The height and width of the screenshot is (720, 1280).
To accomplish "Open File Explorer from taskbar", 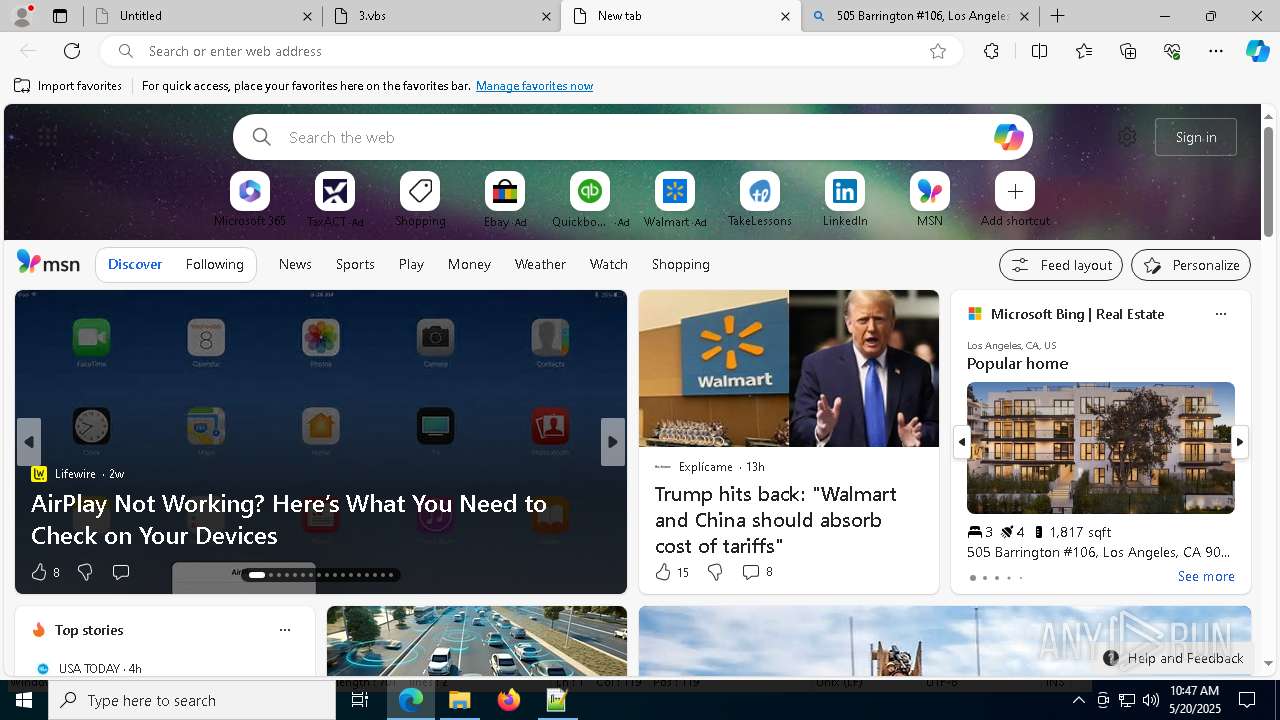I will pos(459,700).
